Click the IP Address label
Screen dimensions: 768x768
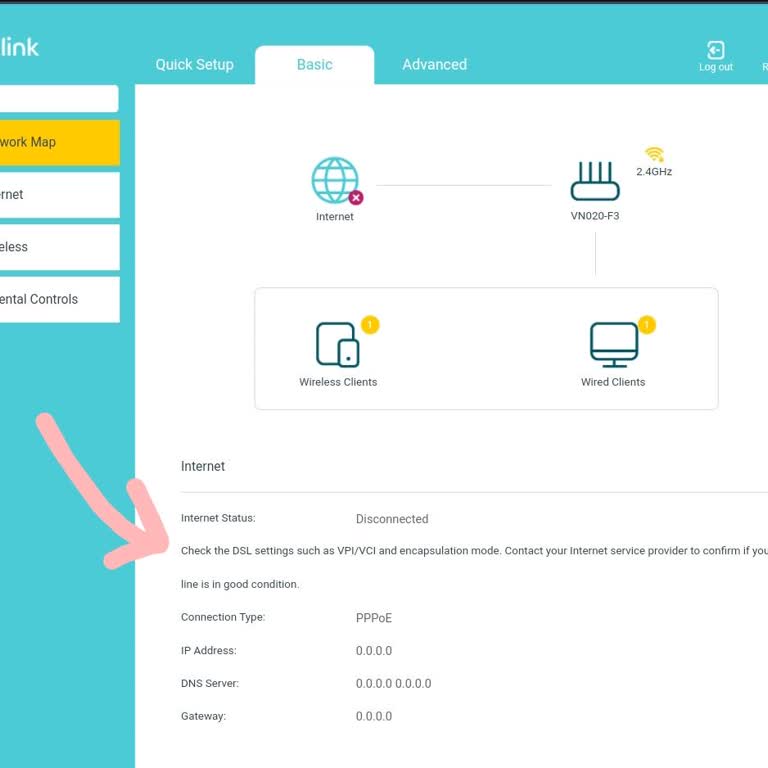point(209,650)
